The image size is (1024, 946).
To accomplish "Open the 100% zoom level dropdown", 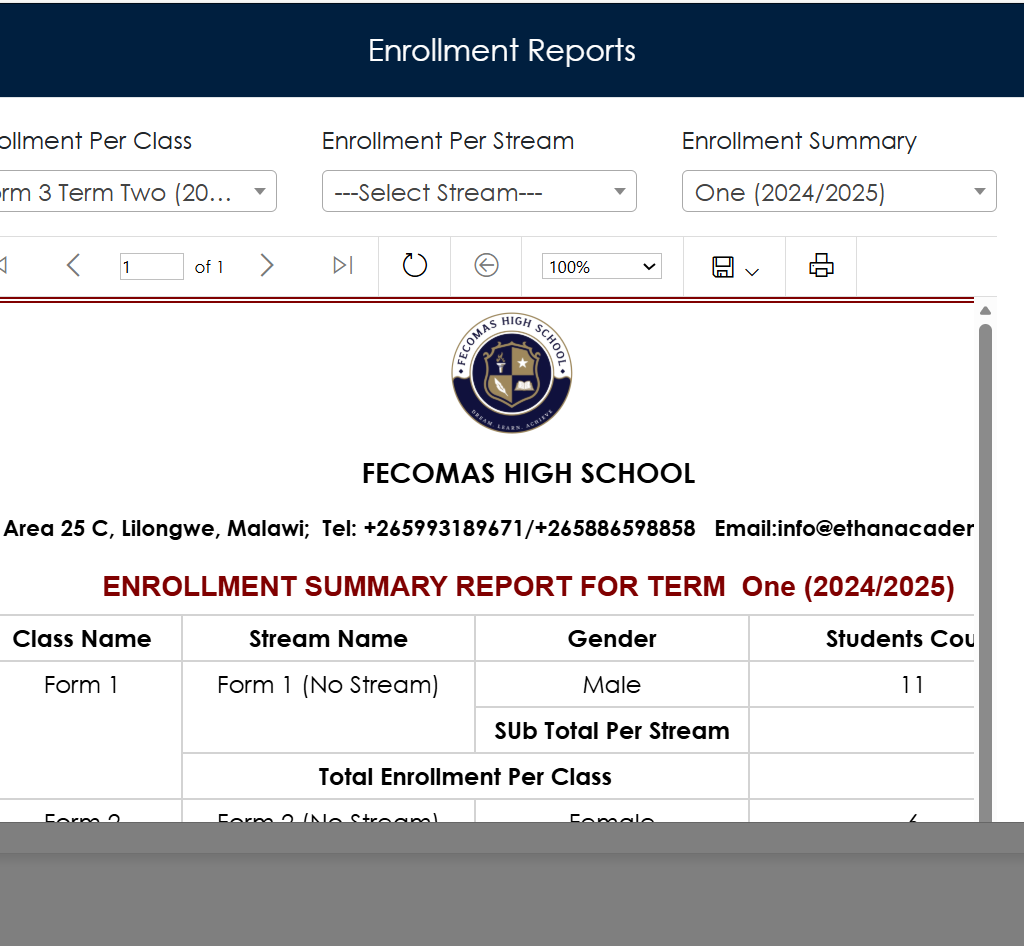I will click(x=601, y=266).
